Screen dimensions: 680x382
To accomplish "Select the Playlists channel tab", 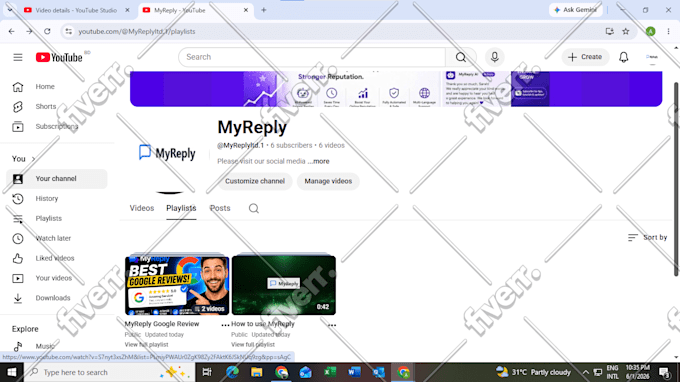I will [x=181, y=209].
